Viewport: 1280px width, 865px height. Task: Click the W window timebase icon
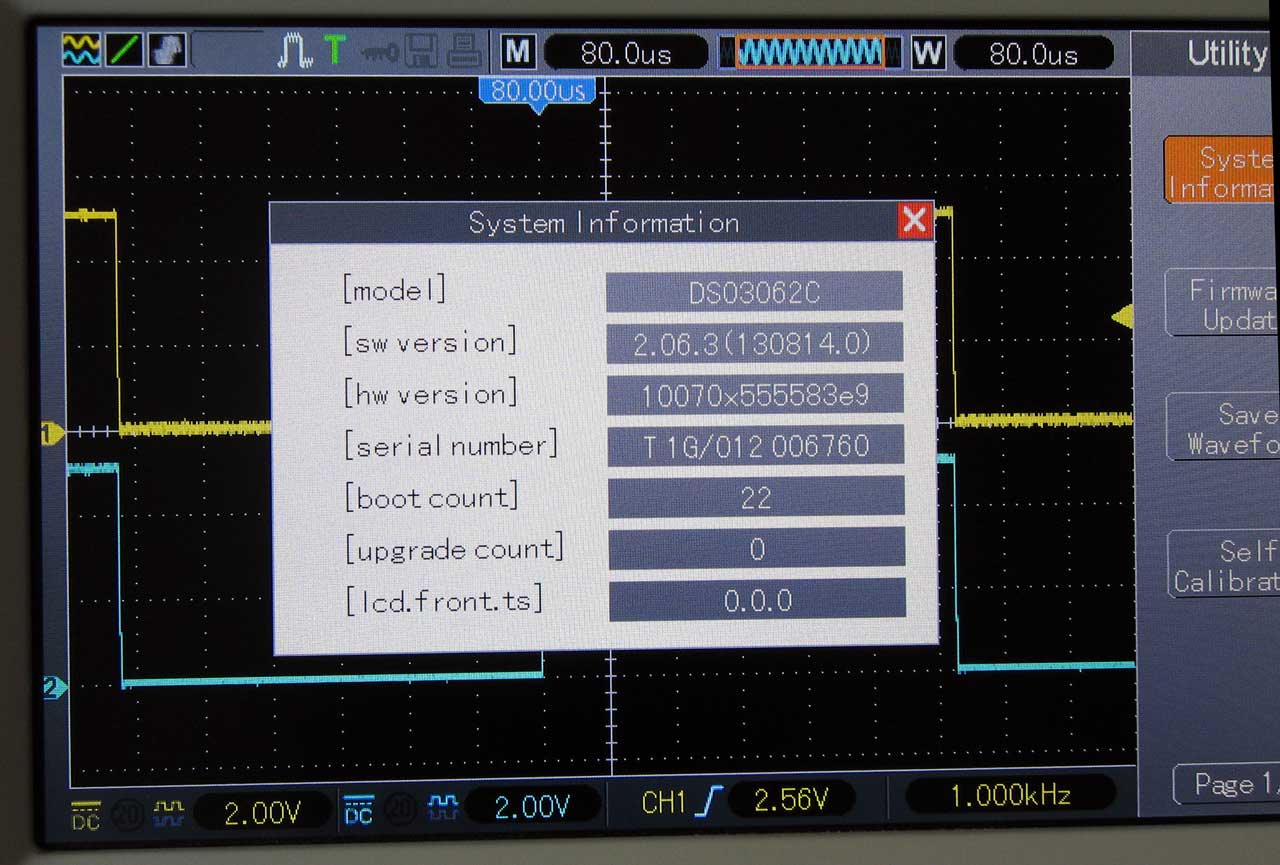click(x=927, y=53)
